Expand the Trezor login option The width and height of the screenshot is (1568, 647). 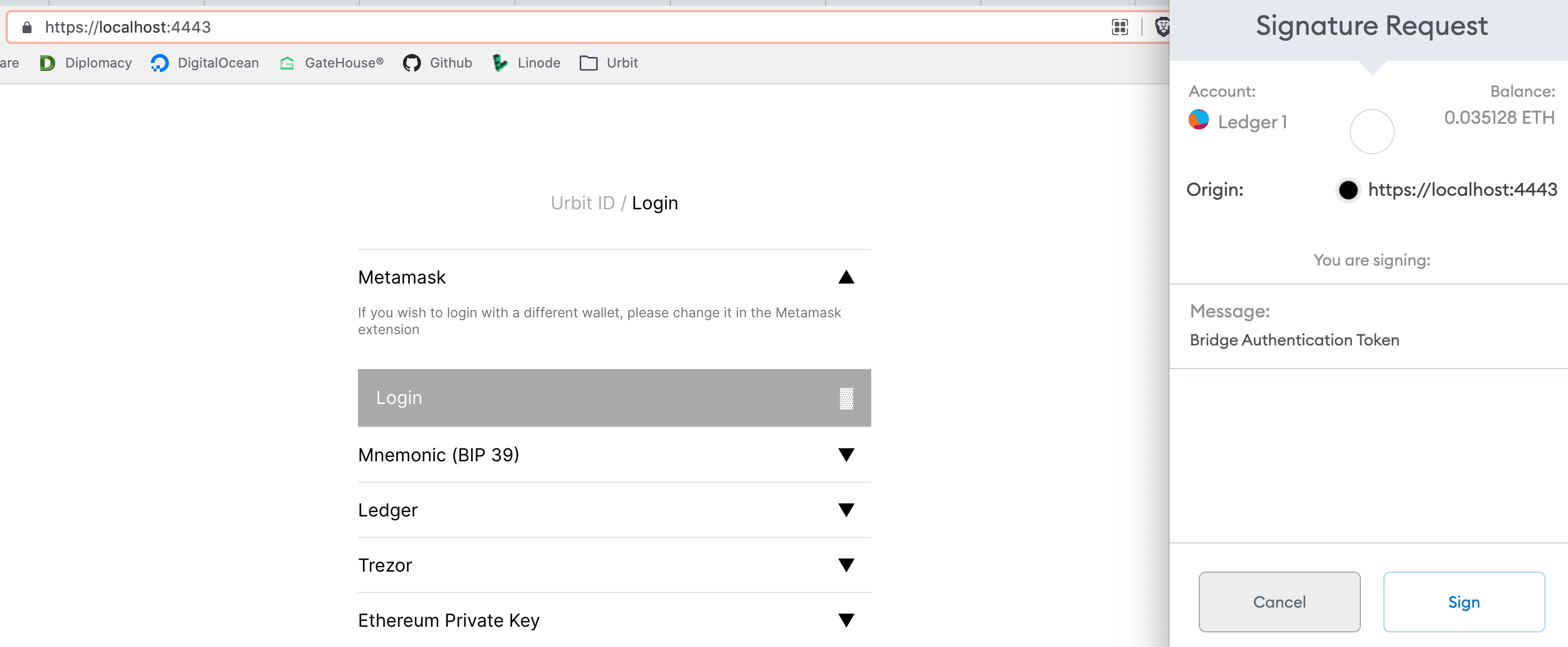coord(846,565)
